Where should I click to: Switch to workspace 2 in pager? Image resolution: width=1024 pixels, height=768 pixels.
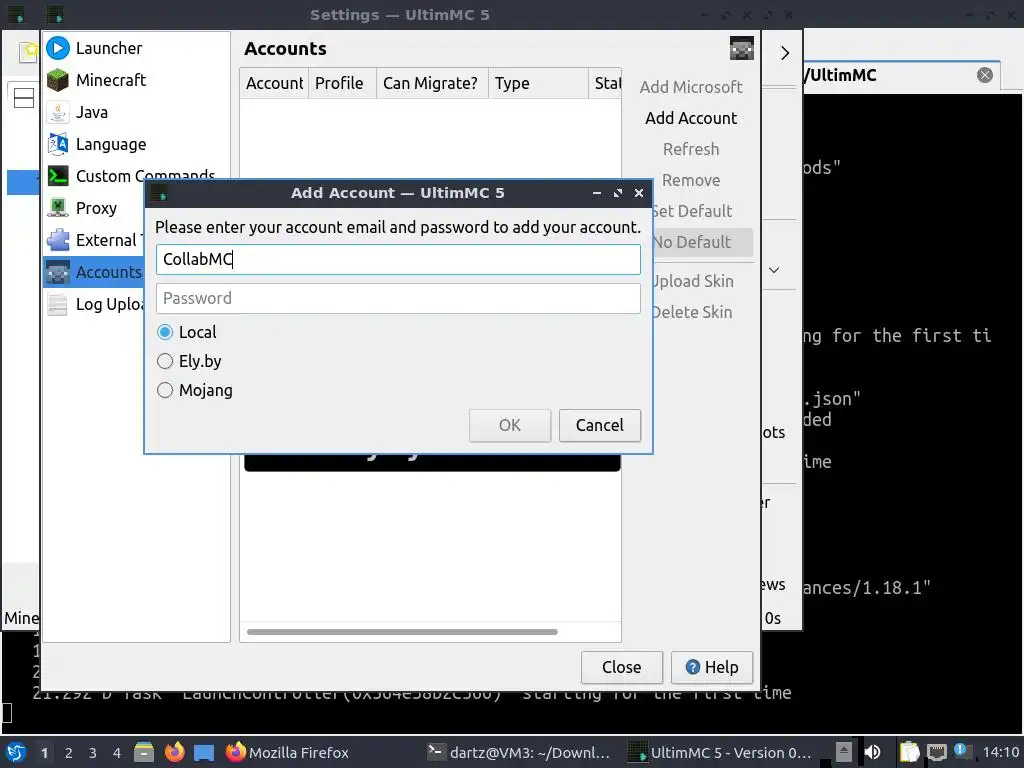69,753
